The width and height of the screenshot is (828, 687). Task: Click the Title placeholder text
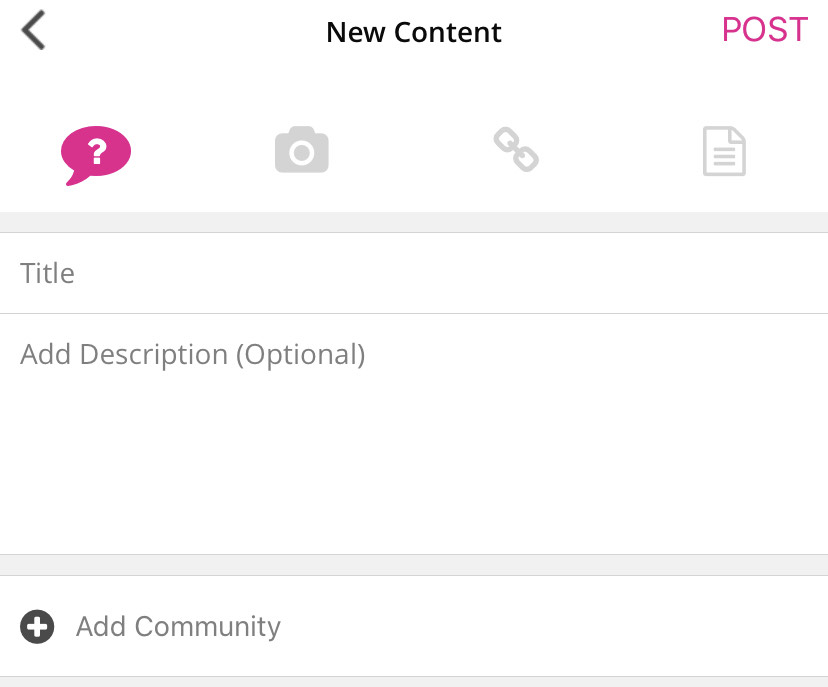(x=48, y=273)
